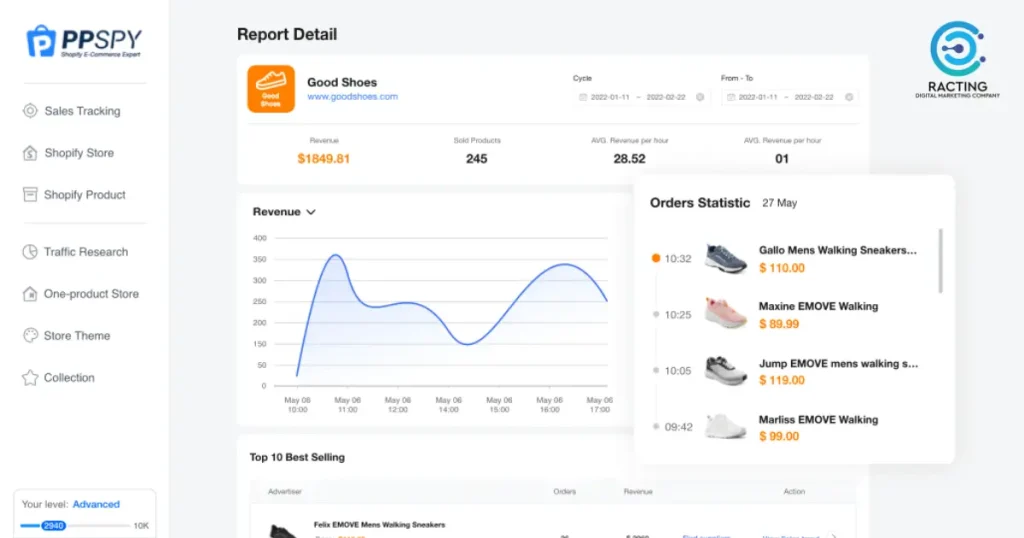Click the Revenue column header in table
Image resolution: width=1024 pixels, height=538 pixels.
638,492
